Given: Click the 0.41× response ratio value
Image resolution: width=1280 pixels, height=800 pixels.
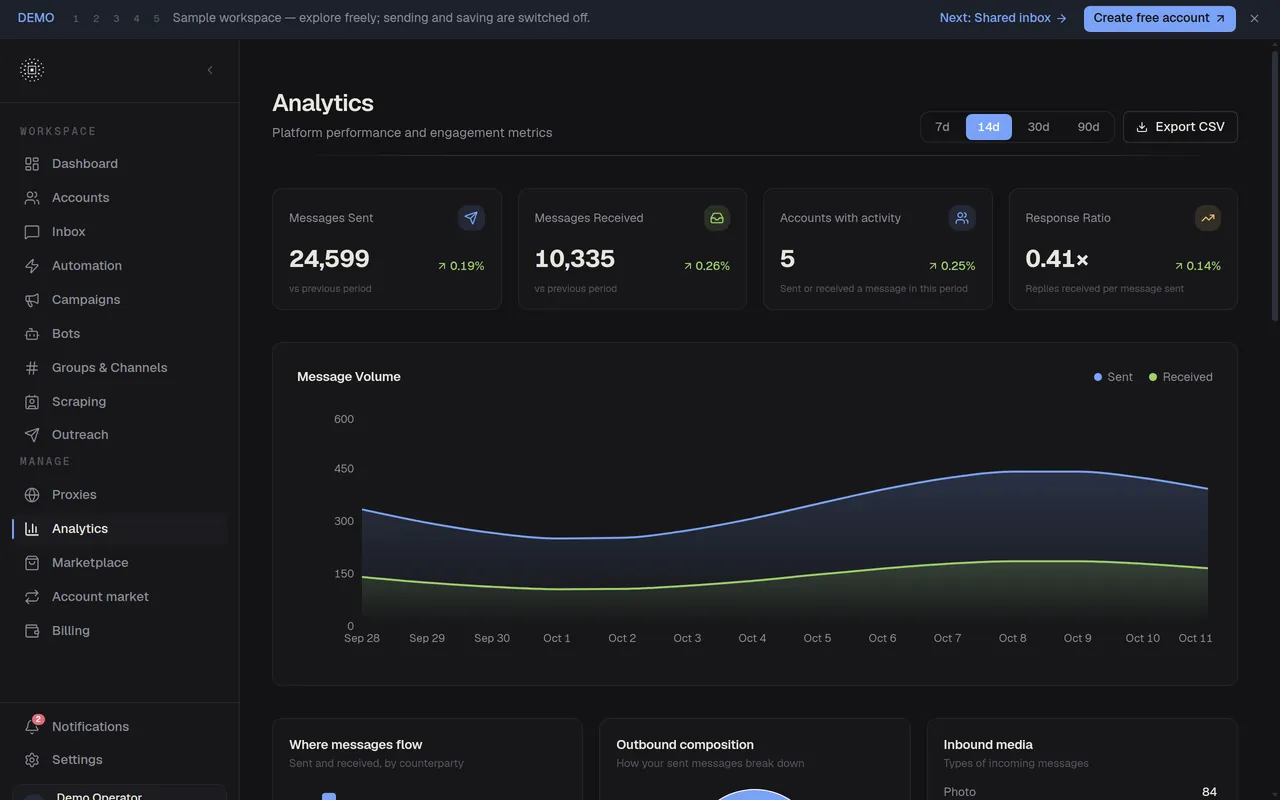Looking at the screenshot, I should 1057,259.
